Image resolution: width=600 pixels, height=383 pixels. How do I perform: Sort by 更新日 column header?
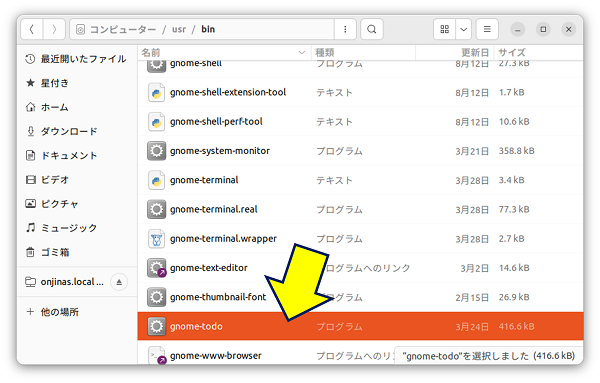pos(455,52)
